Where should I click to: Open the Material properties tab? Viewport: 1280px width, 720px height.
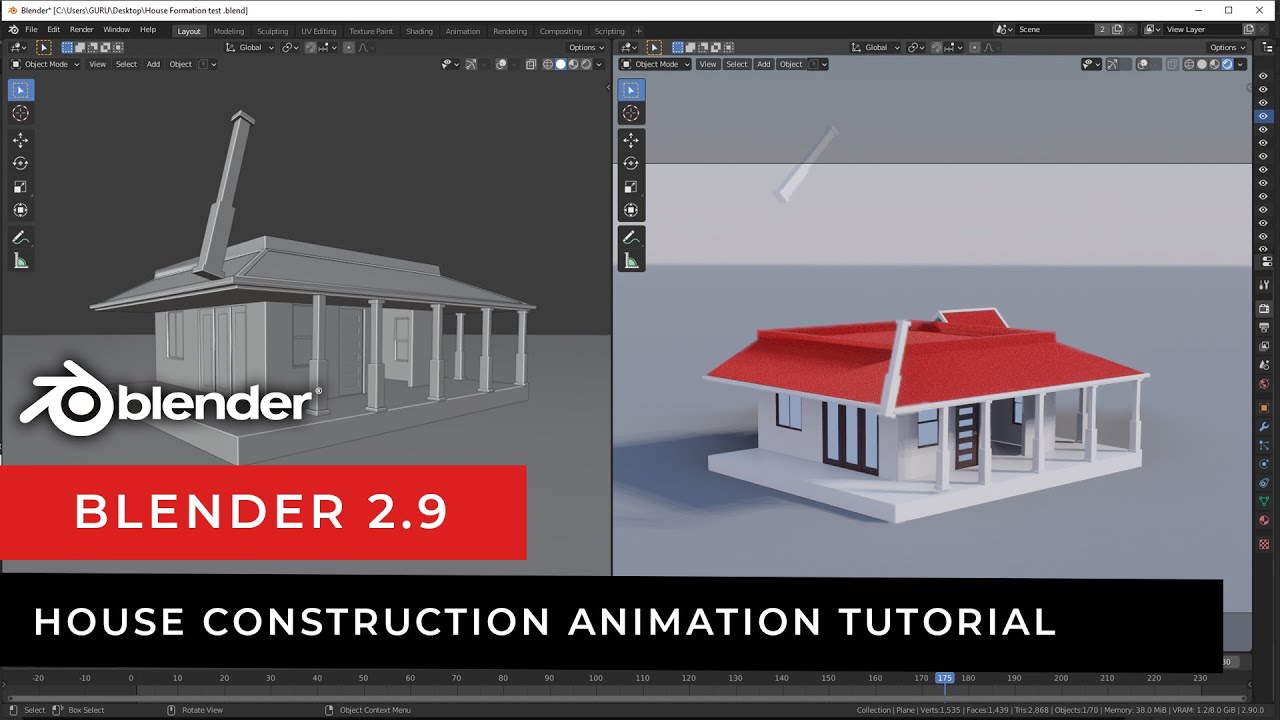coord(1264,520)
